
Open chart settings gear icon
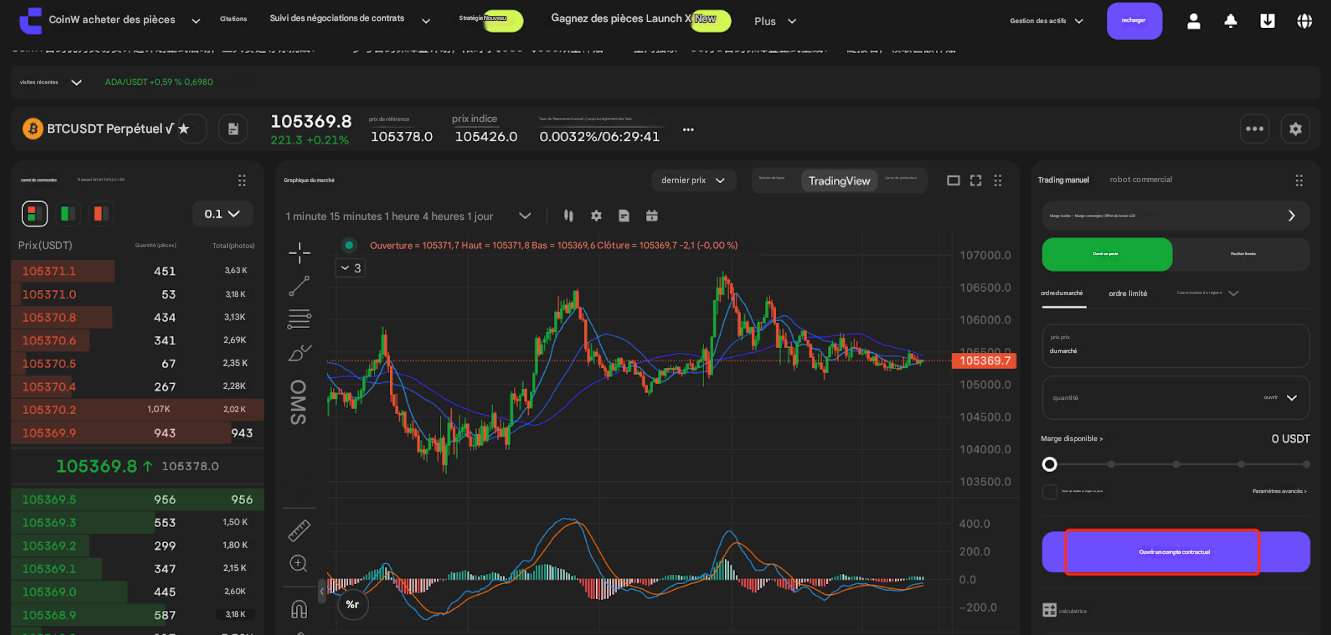[596, 215]
